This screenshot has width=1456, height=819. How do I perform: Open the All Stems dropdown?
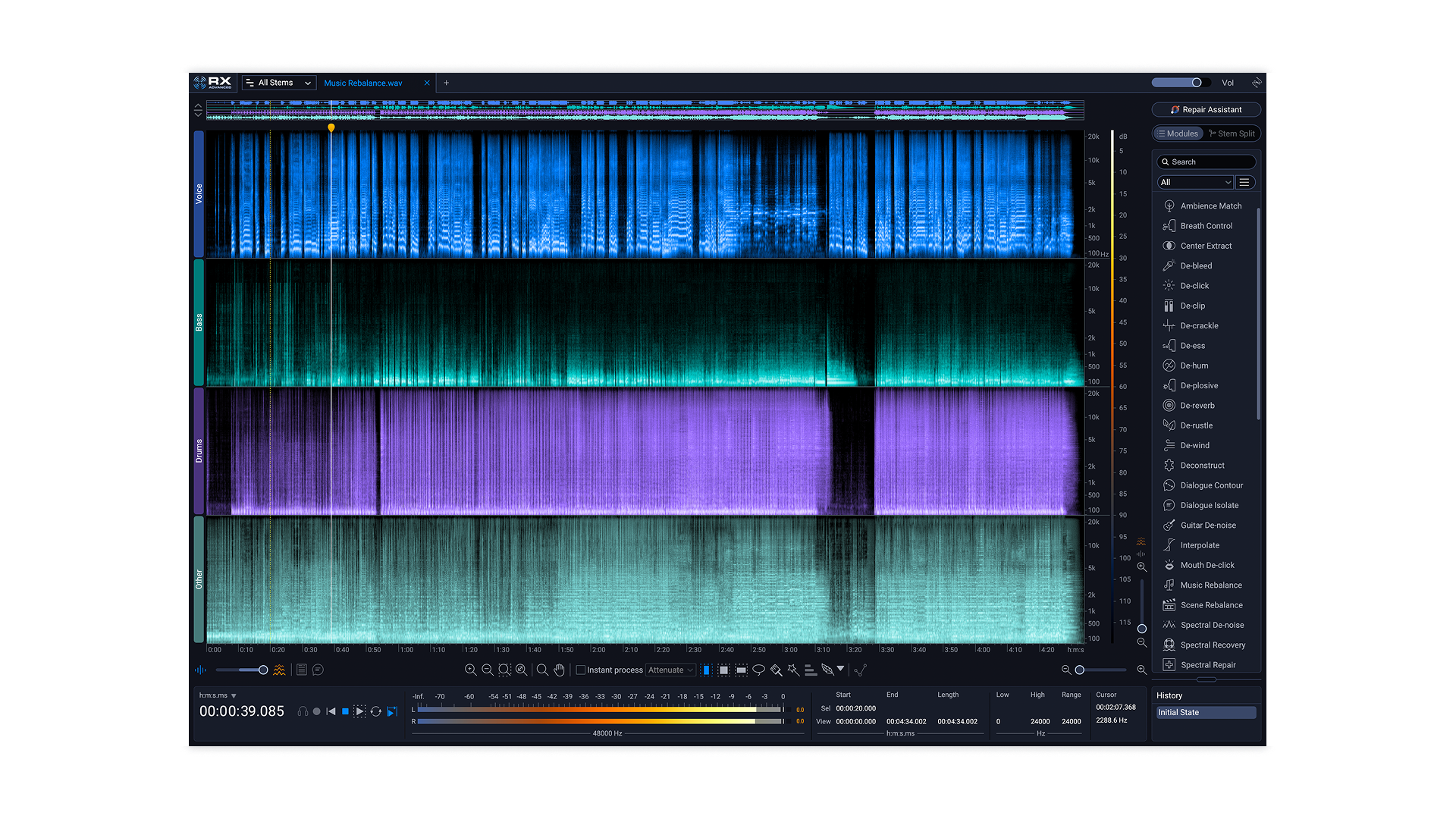(x=279, y=83)
